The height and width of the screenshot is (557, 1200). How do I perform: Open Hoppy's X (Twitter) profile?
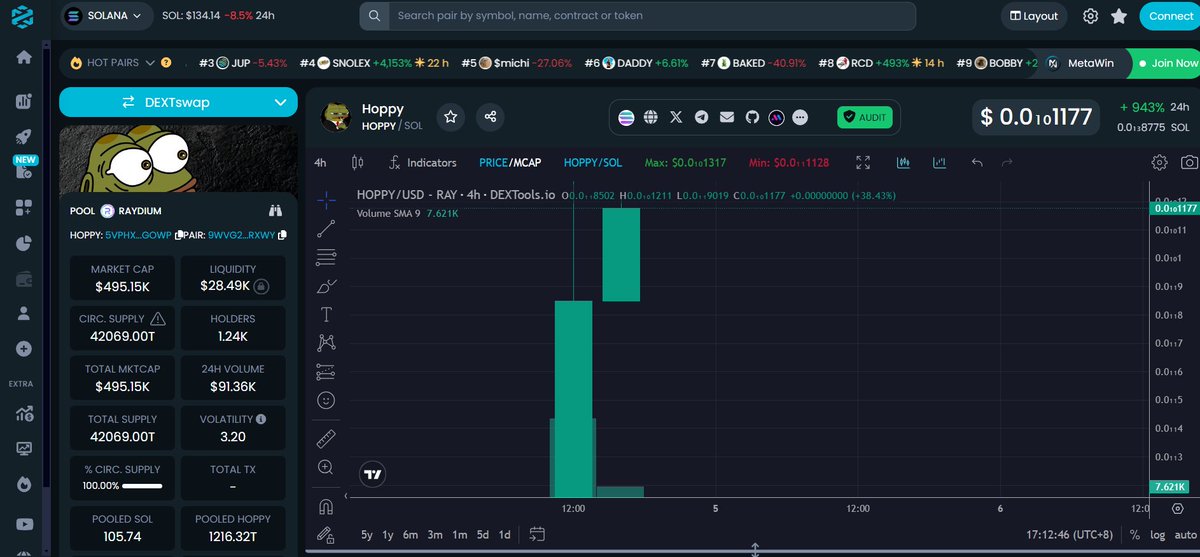click(676, 117)
